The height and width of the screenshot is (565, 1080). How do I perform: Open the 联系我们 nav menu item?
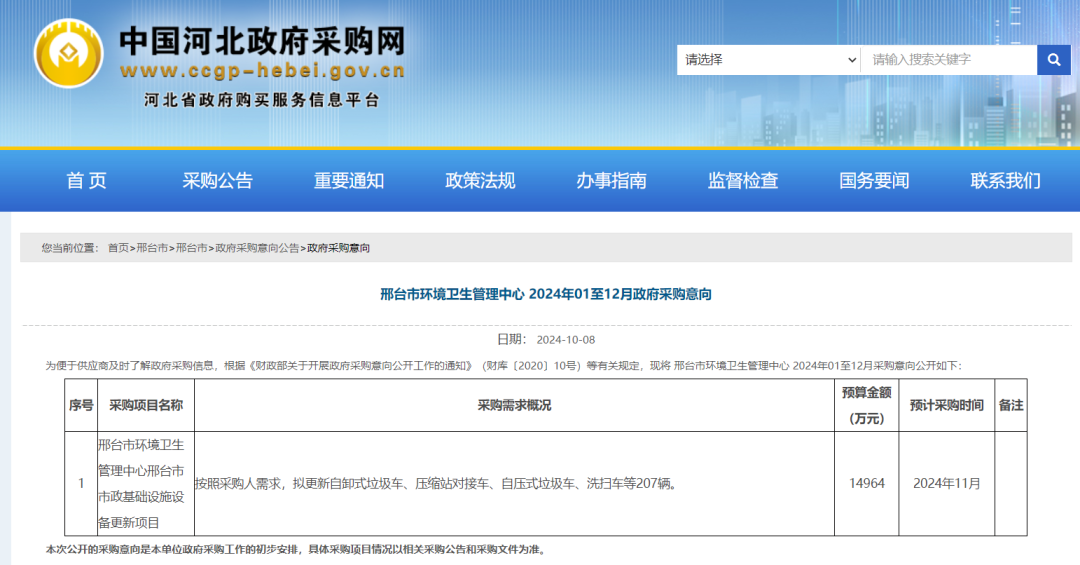1006,181
